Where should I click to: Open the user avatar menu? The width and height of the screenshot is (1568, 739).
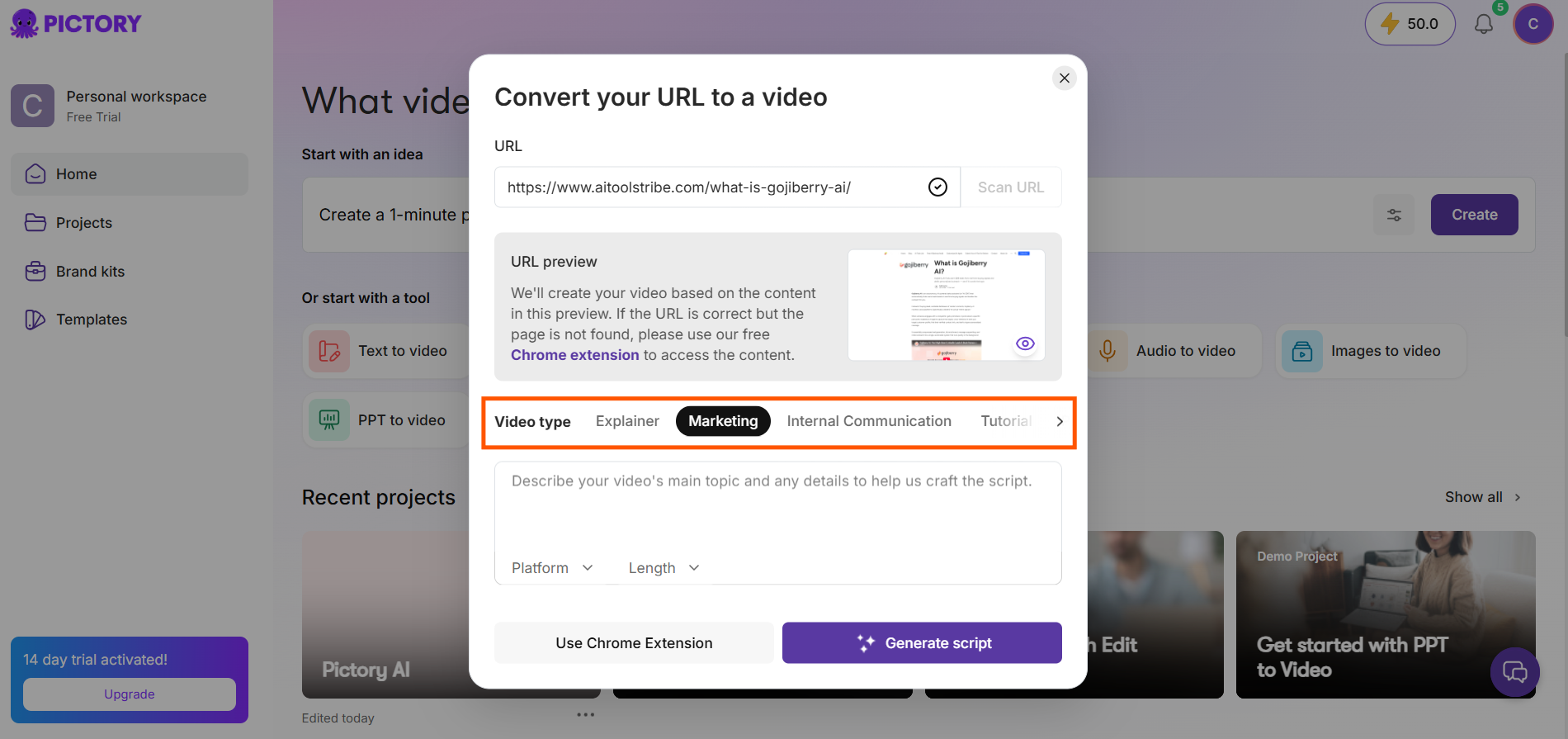click(x=1533, y=24)
